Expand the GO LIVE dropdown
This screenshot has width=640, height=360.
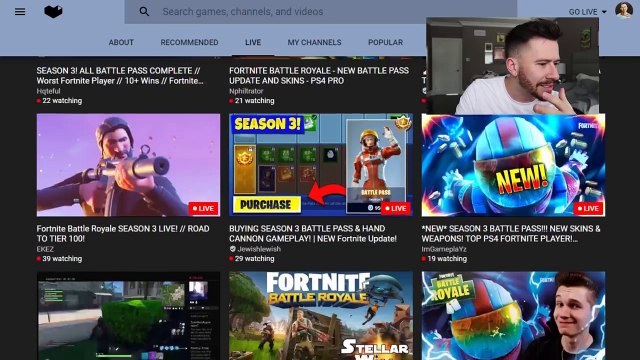tap(587, 12)
